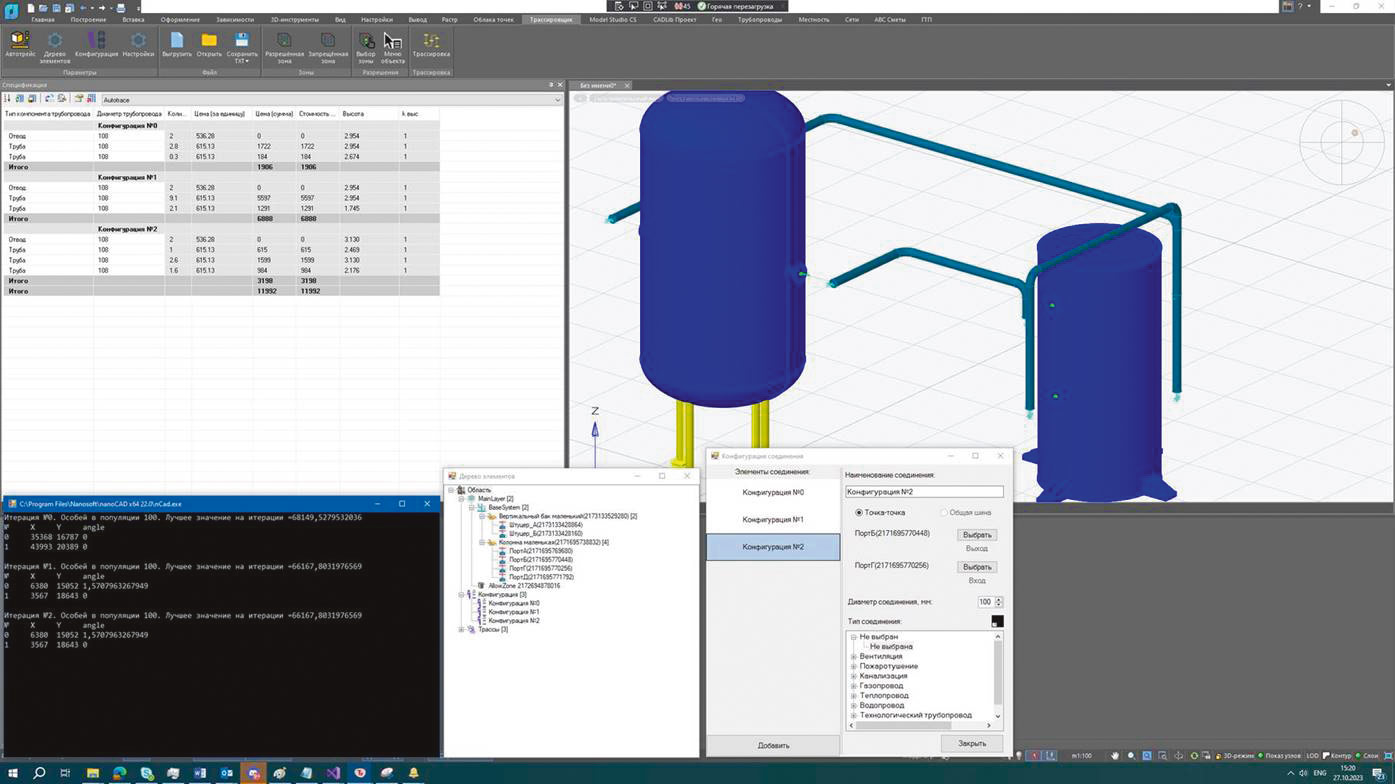Open Дерево элементов from the ribbon
The image size is (1395, 784).
(55, 46)
